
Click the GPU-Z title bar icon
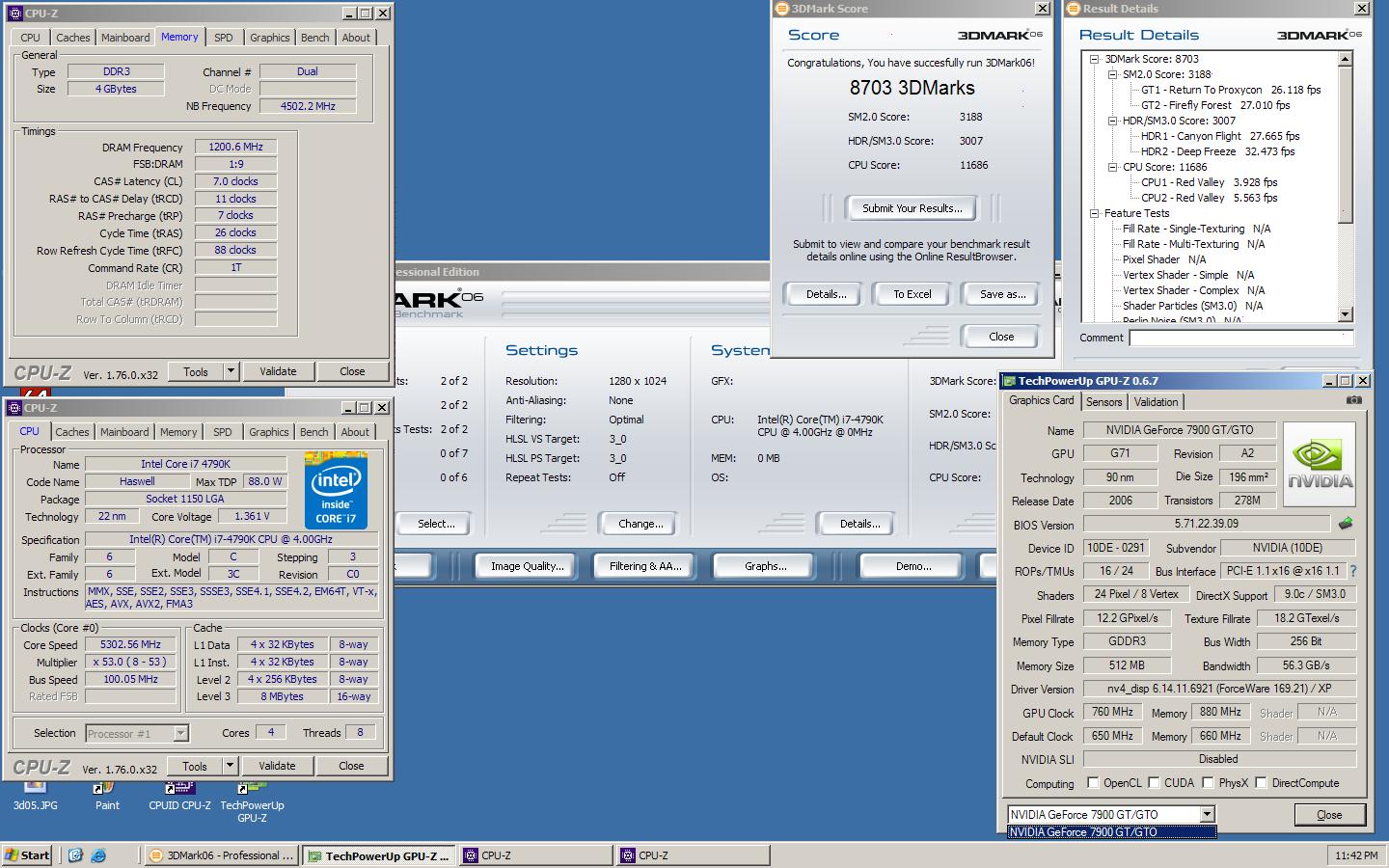(x=1009, y=381)
